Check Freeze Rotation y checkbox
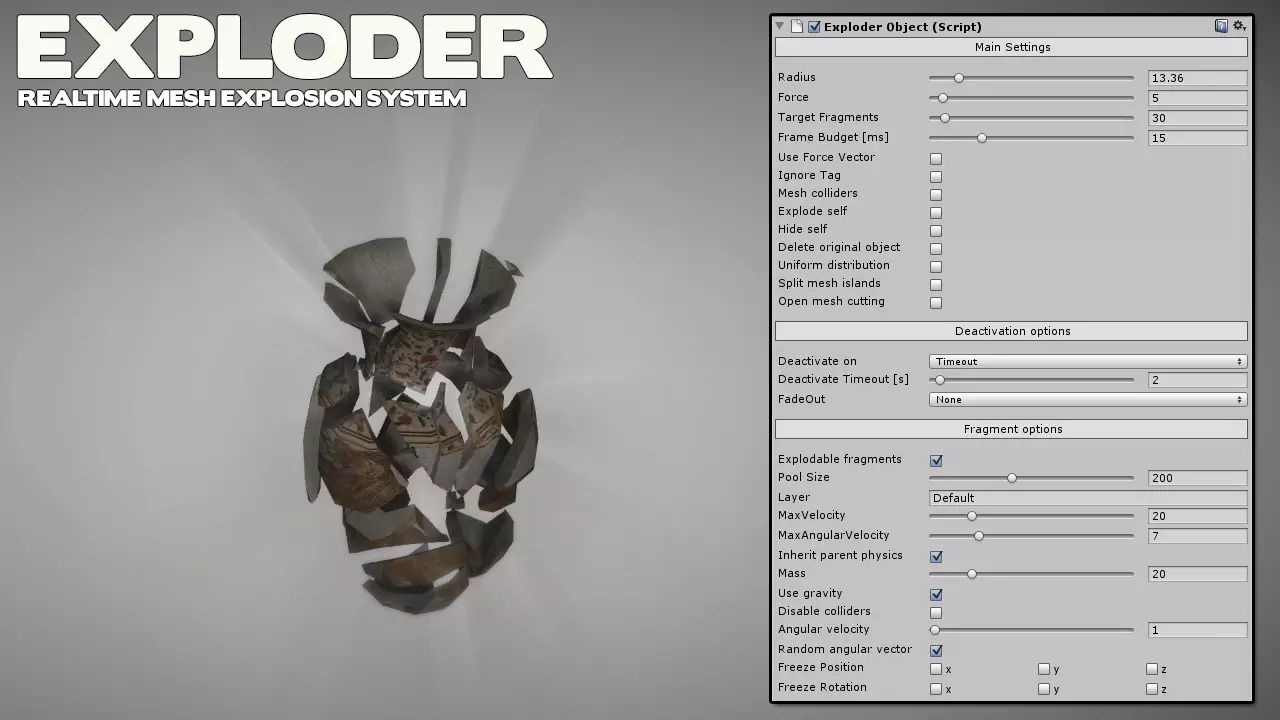Screen dimensions: 1280x720 pyautogui.click(x=1044, y=689)
